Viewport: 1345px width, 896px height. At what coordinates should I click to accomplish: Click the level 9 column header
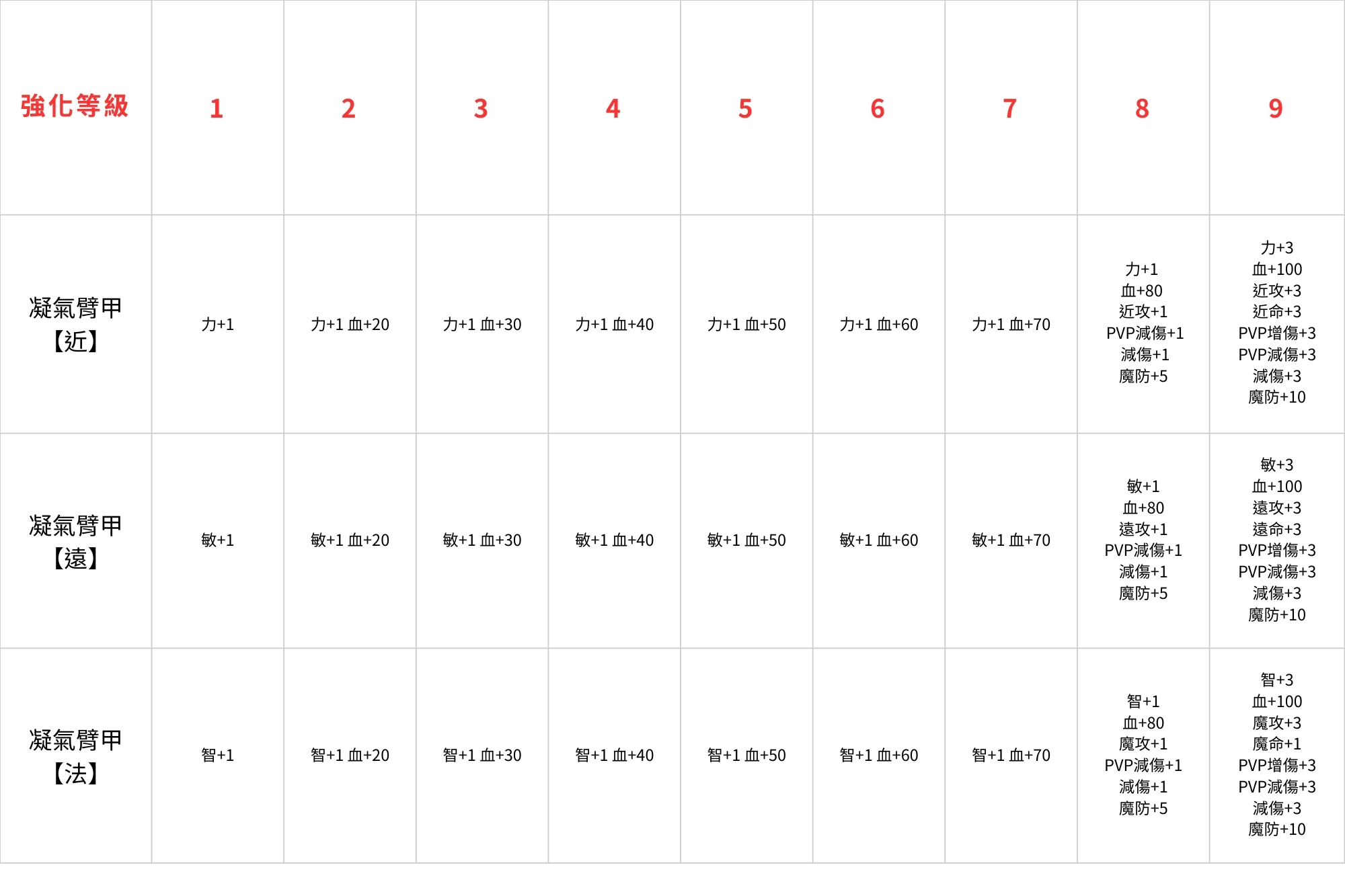point(1276,108)
